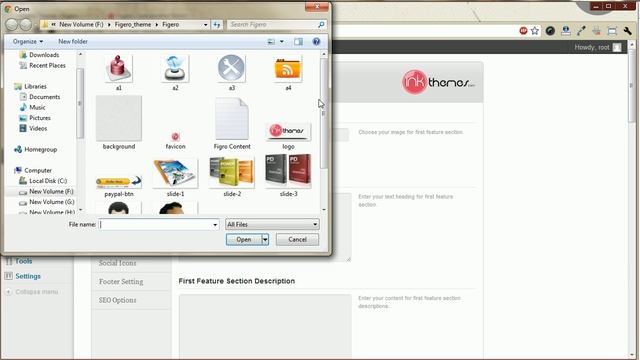Open the Documents library
The height and width of the screenshot is (360, 640).
(x=40, y=97)
